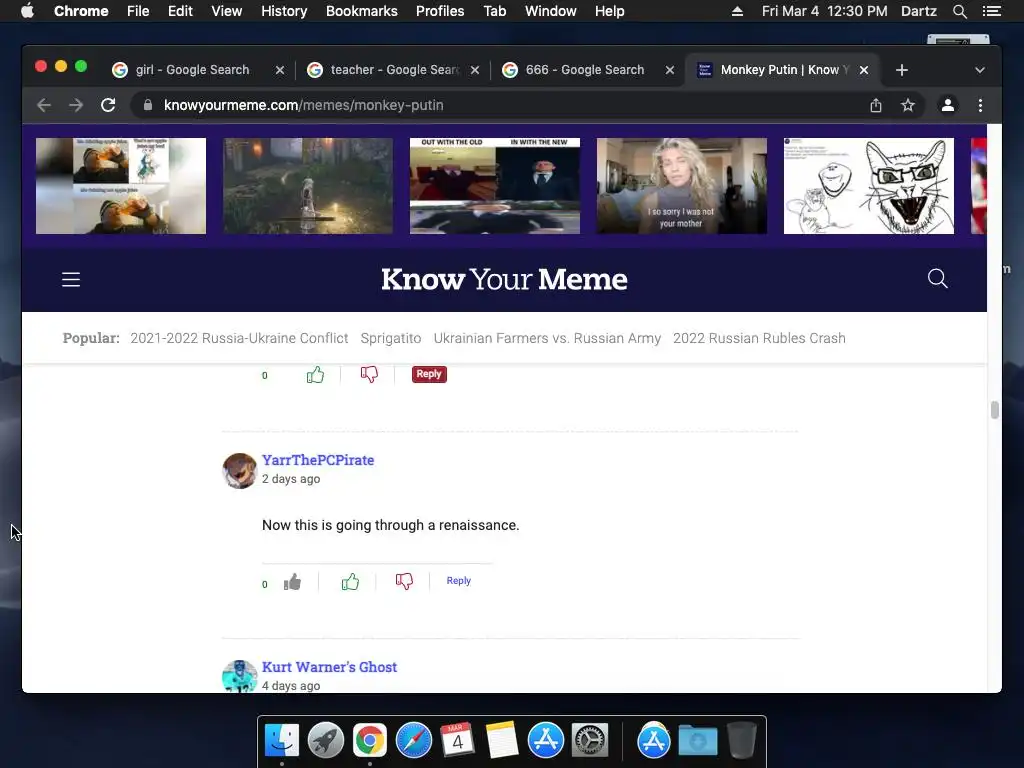Open the Know Your Meme hamburger menu
Screen dimensions: 1024x768
(x=71, y=280)
